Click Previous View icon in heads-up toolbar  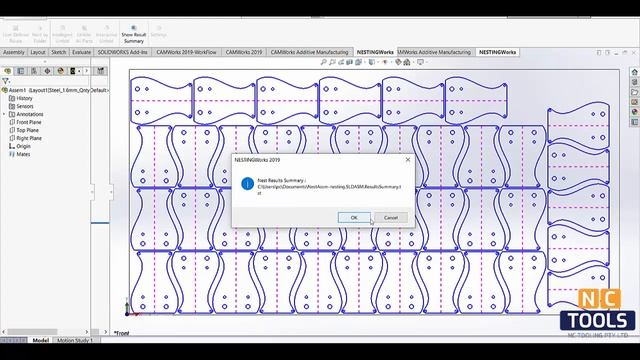point(341,62)
